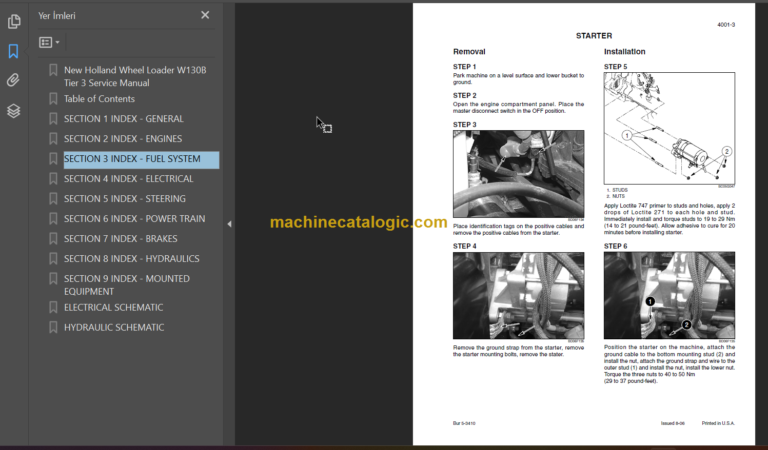Go to Table of Contents bookmark
This screenshot has width=768, height=450.
coord(99,99)
